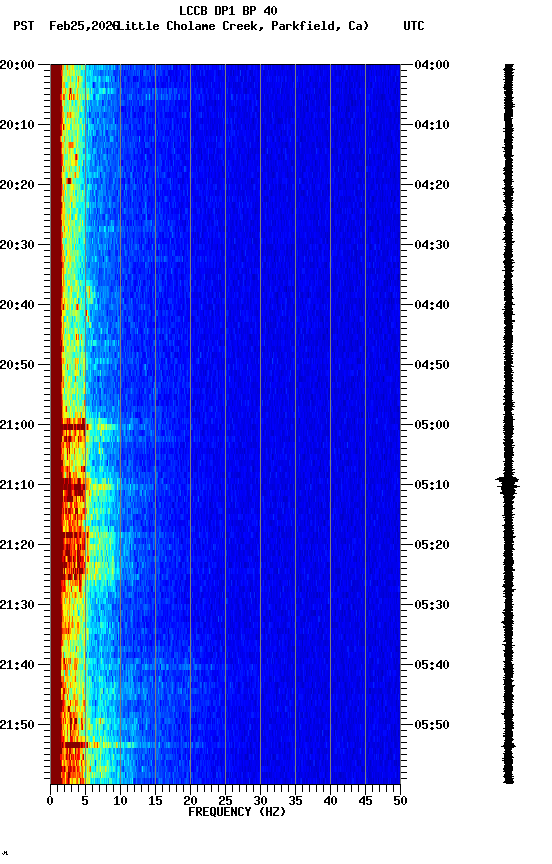This screenshot has height=864, width=552.
Task: Click the 'UTC' timezone label
Action: click(x=414, y=26)
